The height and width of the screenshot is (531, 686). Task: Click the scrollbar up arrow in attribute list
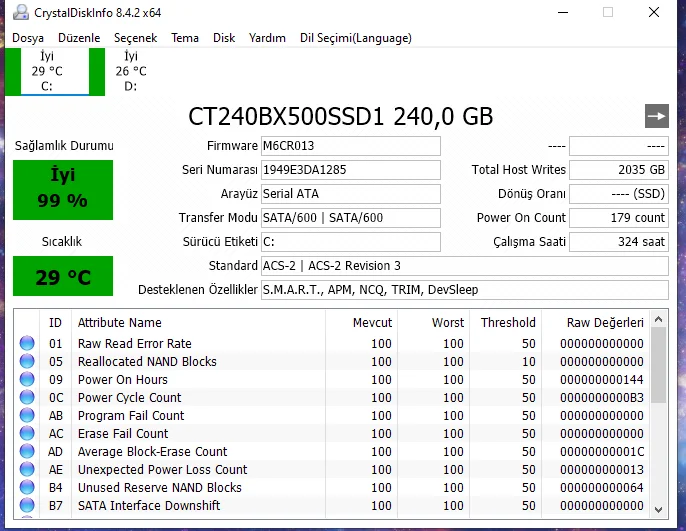pos(658,320)
